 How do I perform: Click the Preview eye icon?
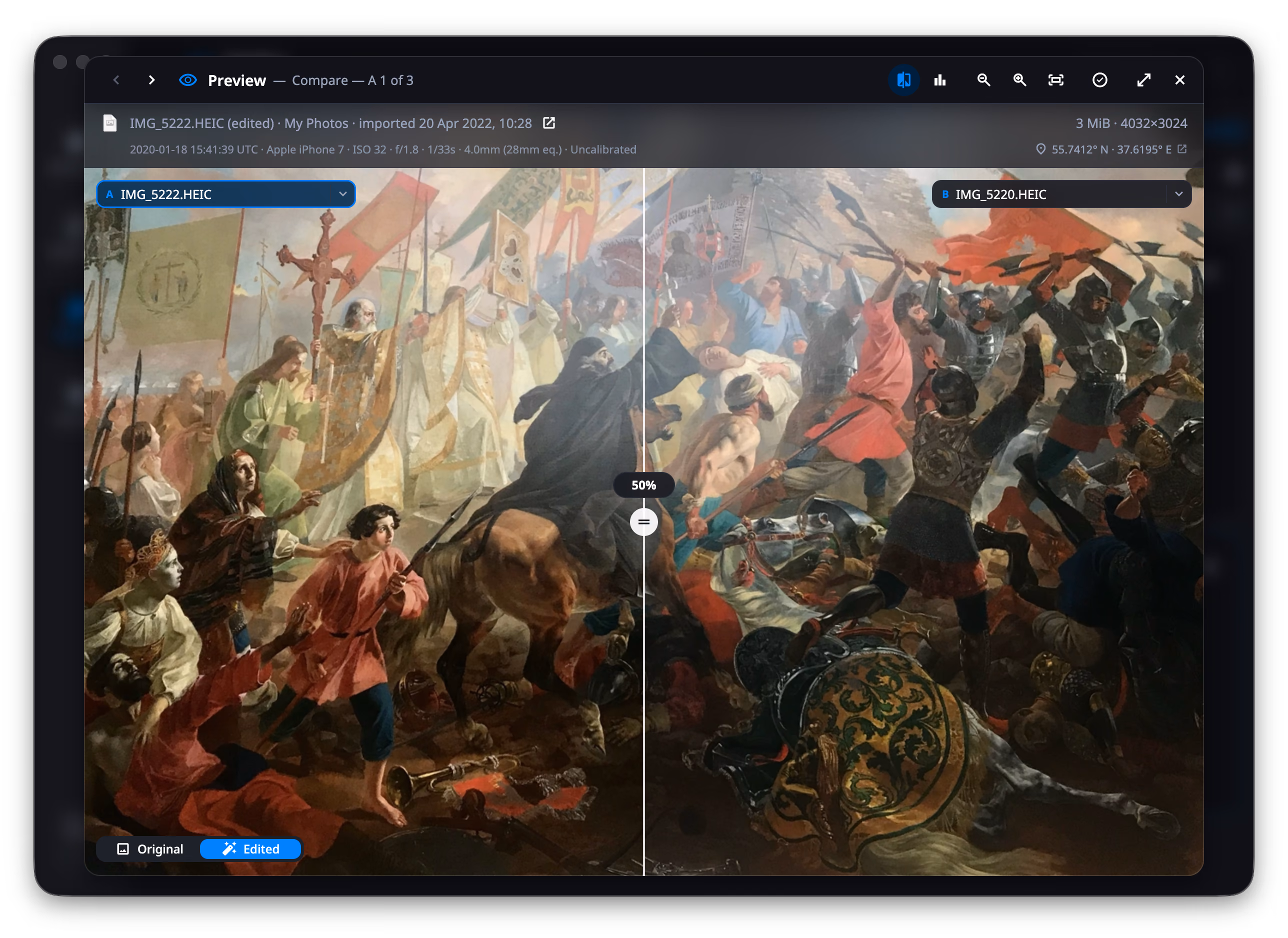coord(188,80)
